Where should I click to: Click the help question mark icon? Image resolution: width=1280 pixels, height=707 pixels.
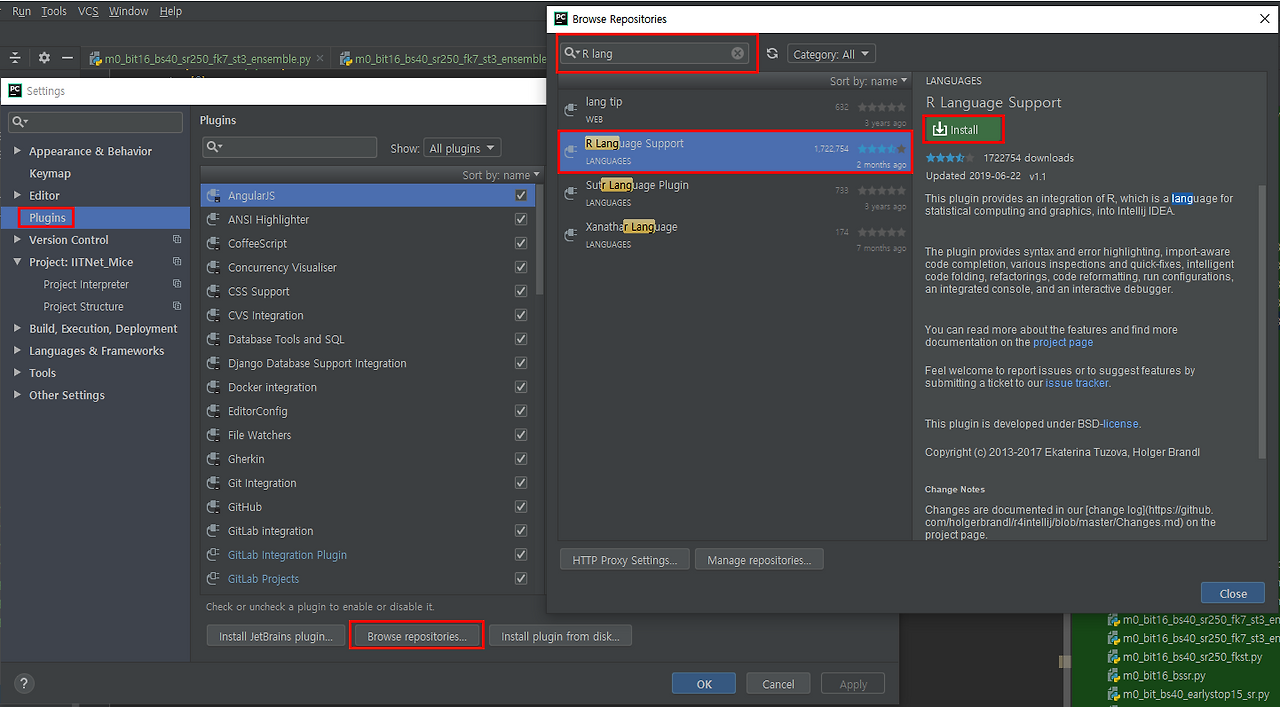[23, 683]
